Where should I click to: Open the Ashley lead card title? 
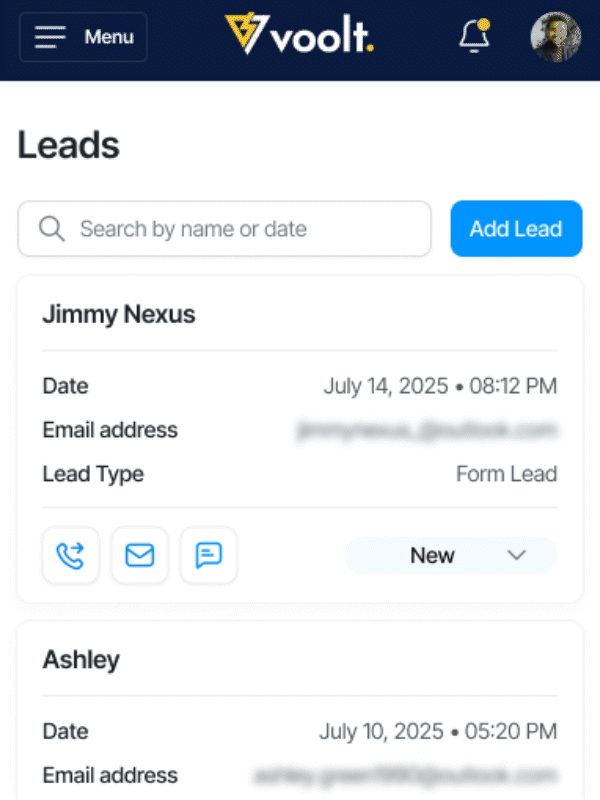click(x=81, y=660)
